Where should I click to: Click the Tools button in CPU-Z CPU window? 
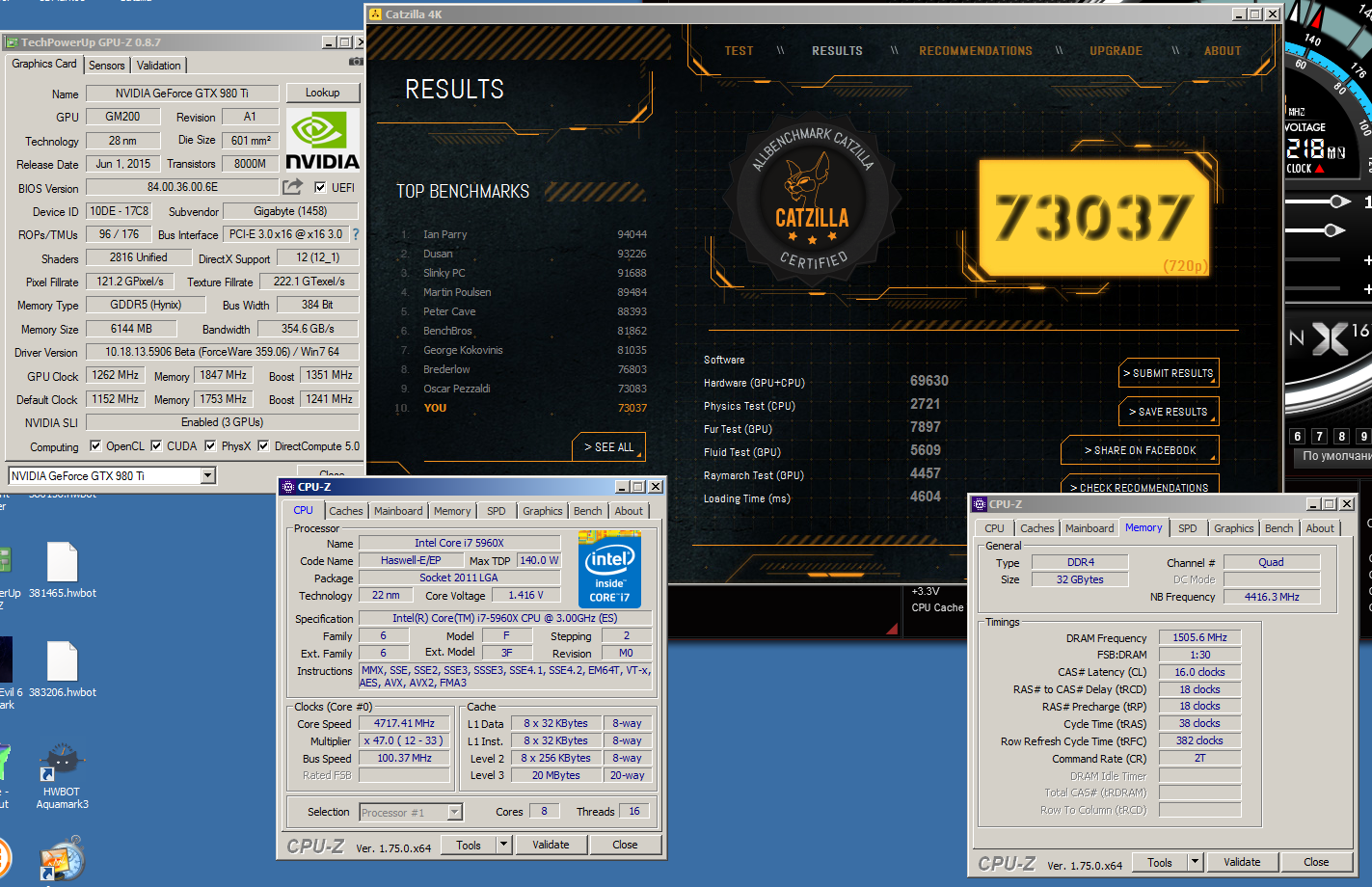tap(469, 845)
